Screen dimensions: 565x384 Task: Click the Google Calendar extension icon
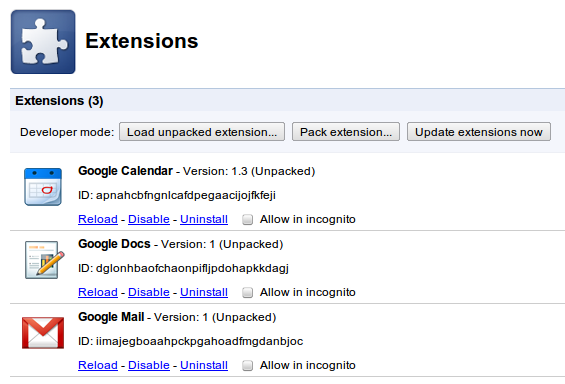click(x=43, y=187)
